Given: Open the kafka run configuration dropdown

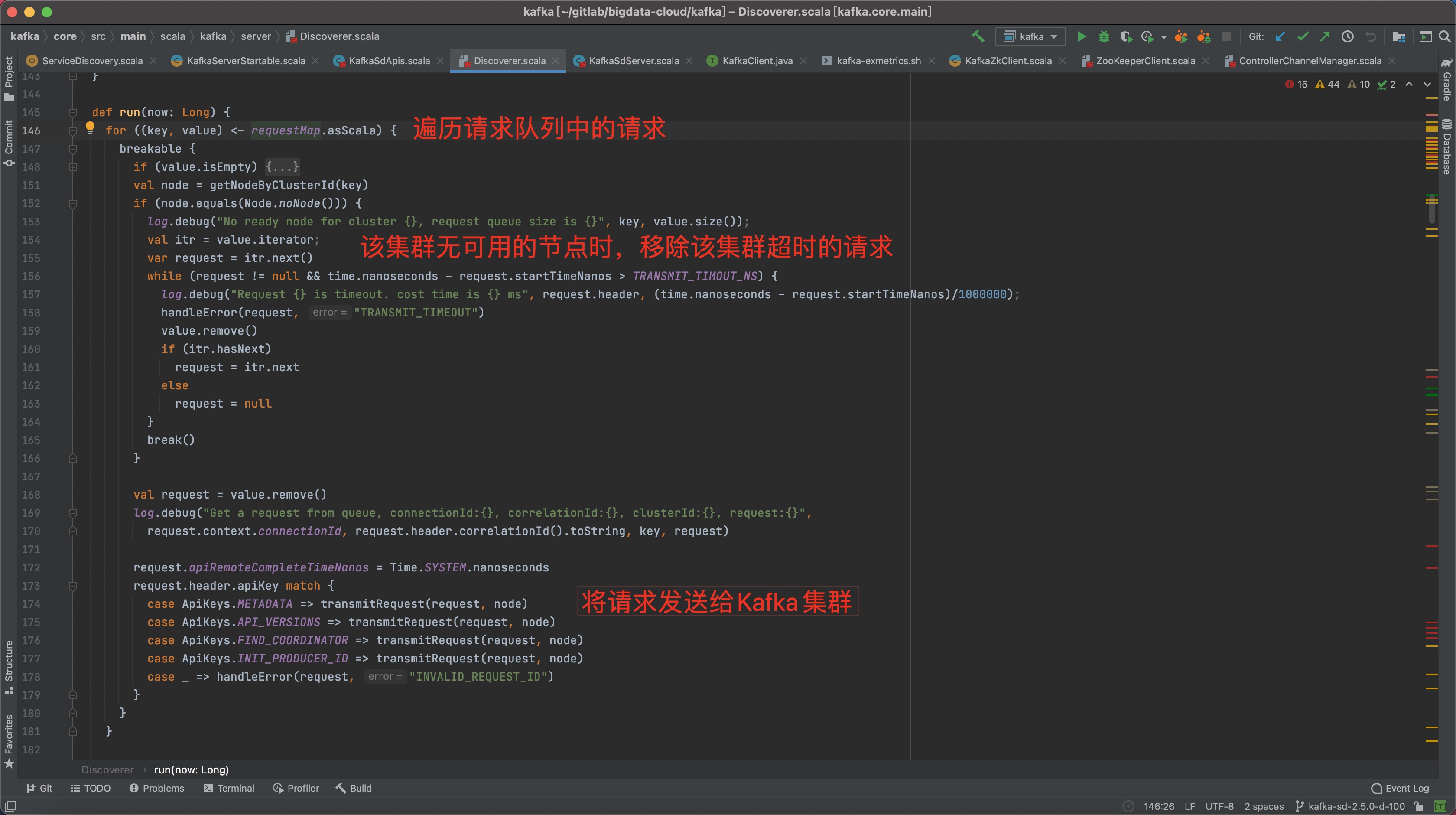Looking at the screenshot, I should 1055,36.
